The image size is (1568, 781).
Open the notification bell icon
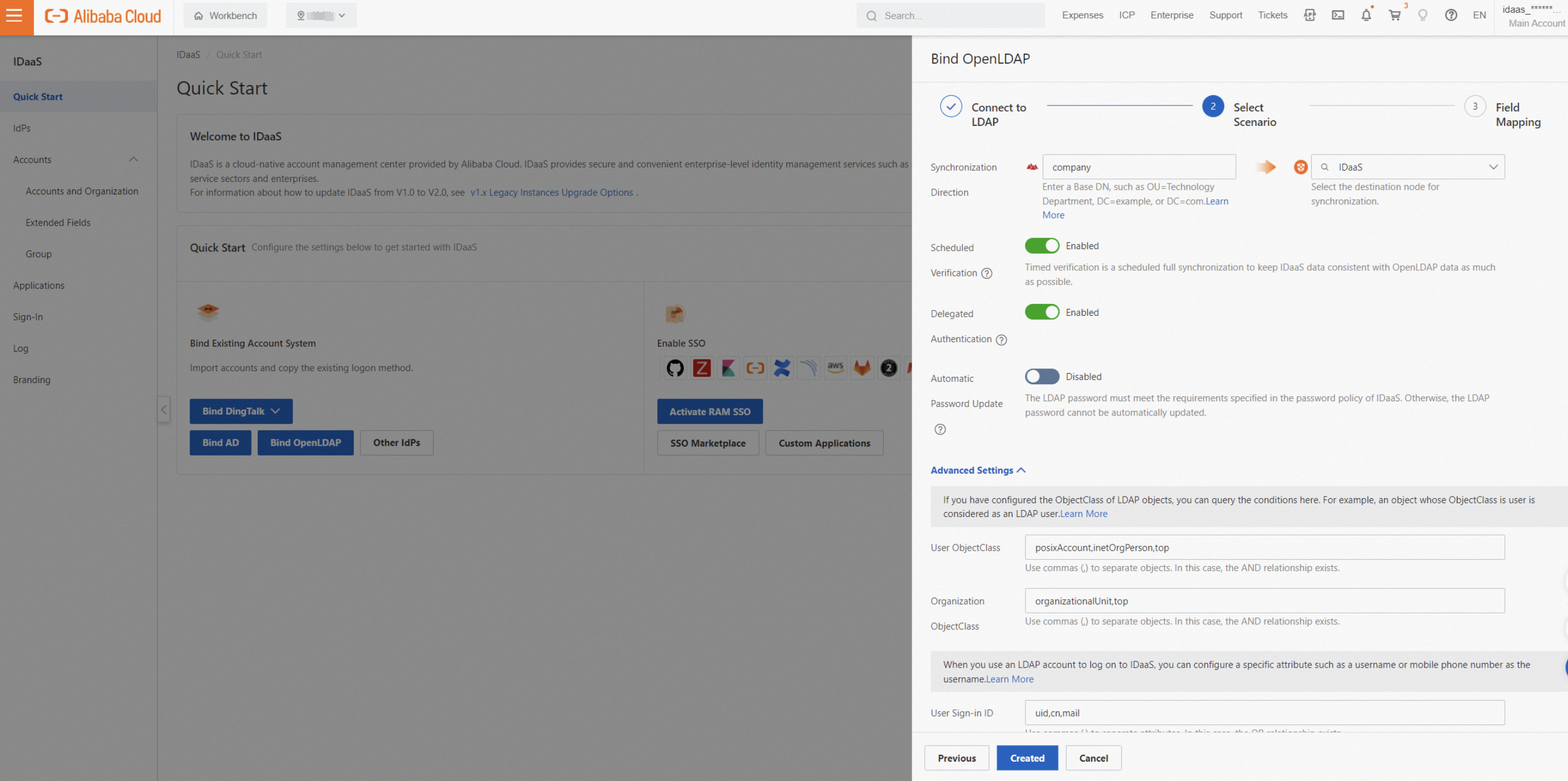[1366, 15]
